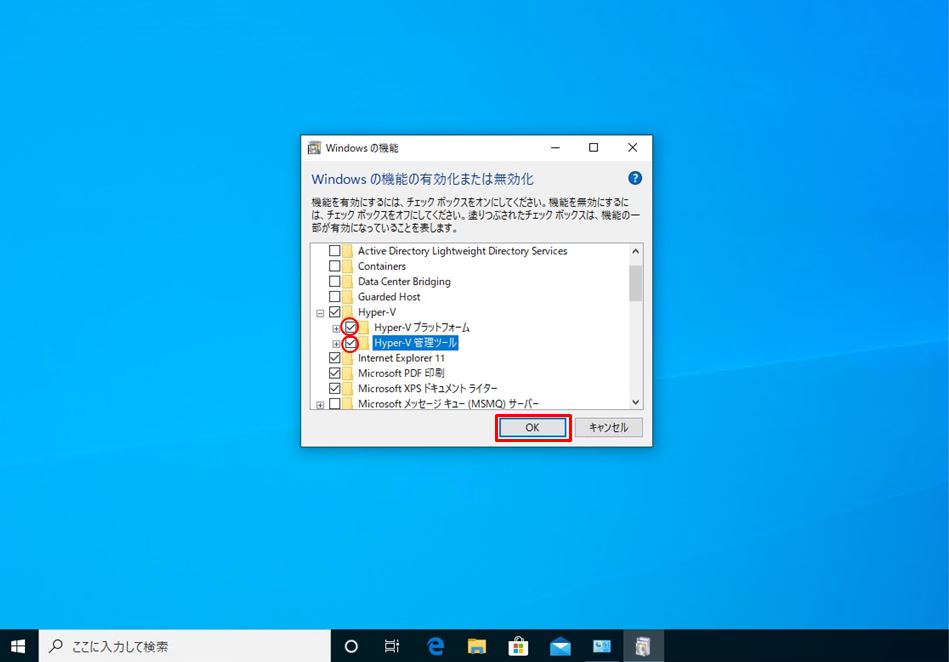Open Mail app from taskbar
Viewport: 949px width, 662px height.
pos(560,646)
